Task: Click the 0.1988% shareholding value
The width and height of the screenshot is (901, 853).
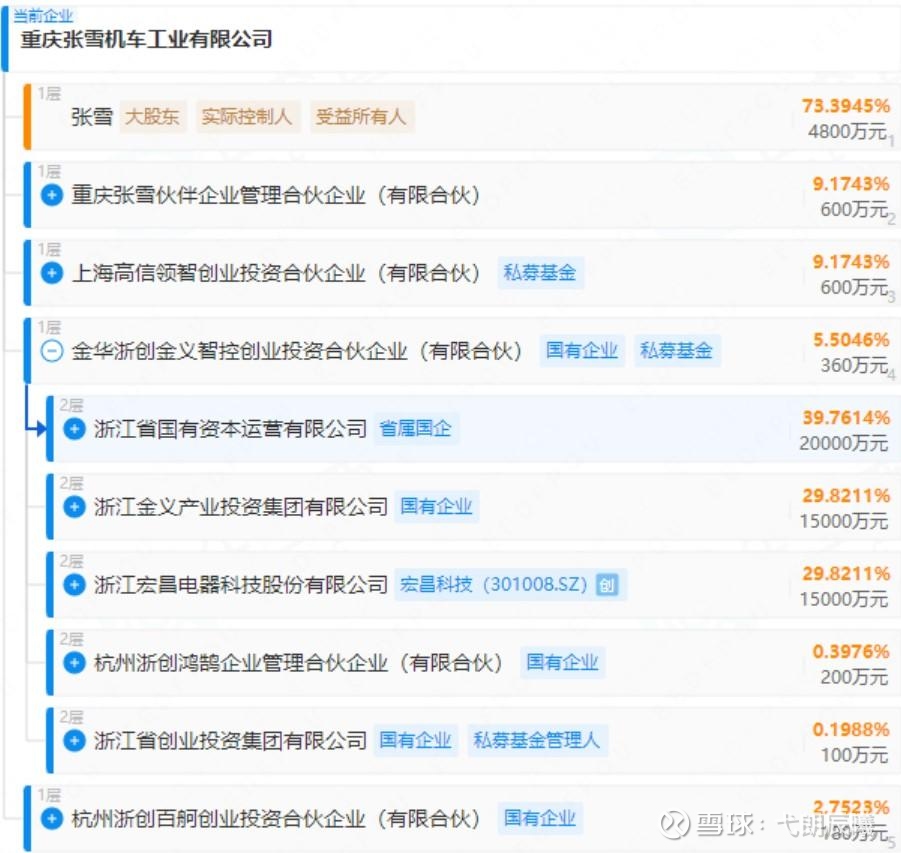Action: click(851, 730)
